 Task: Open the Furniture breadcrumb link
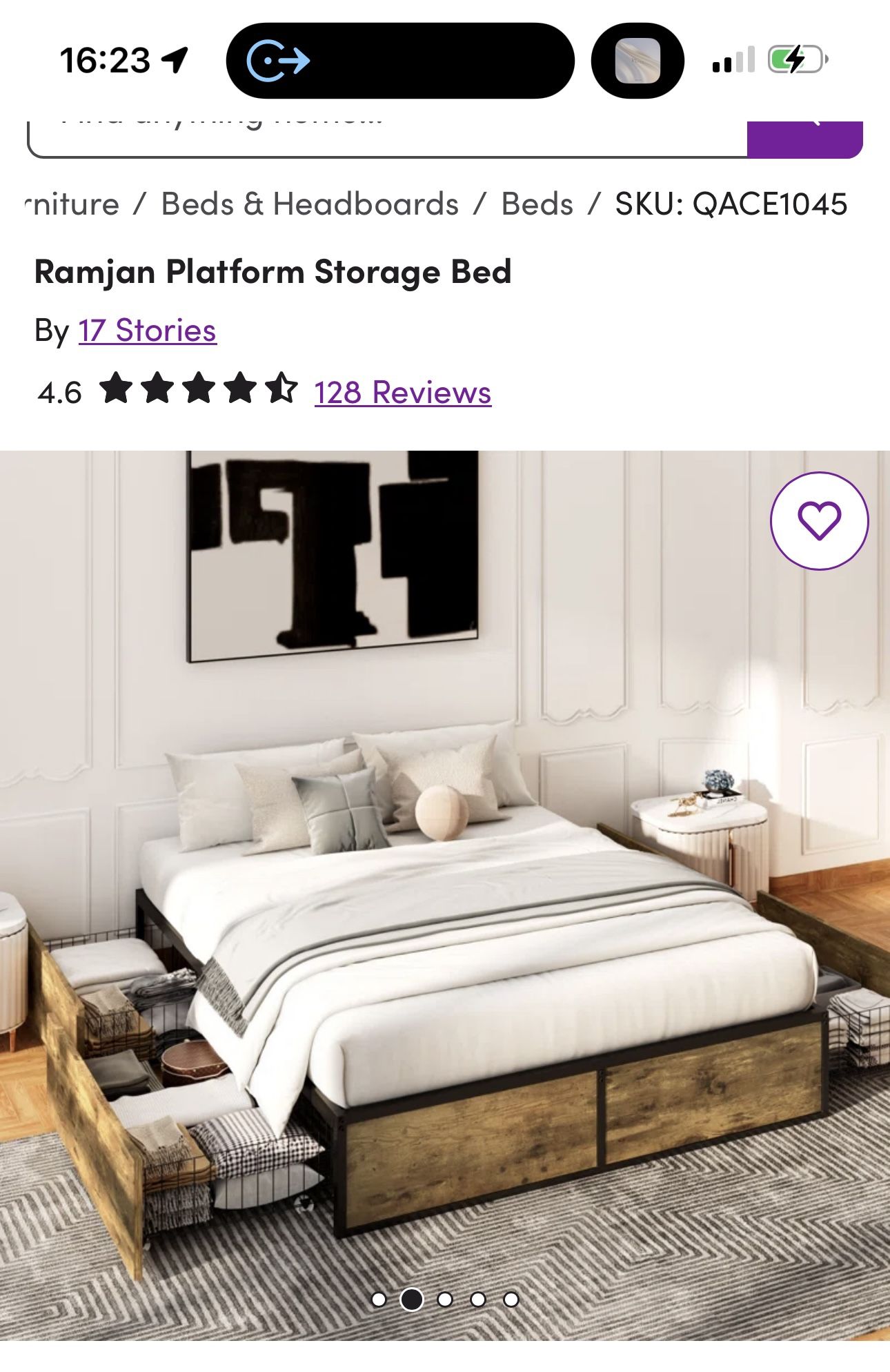pos(72,204)
